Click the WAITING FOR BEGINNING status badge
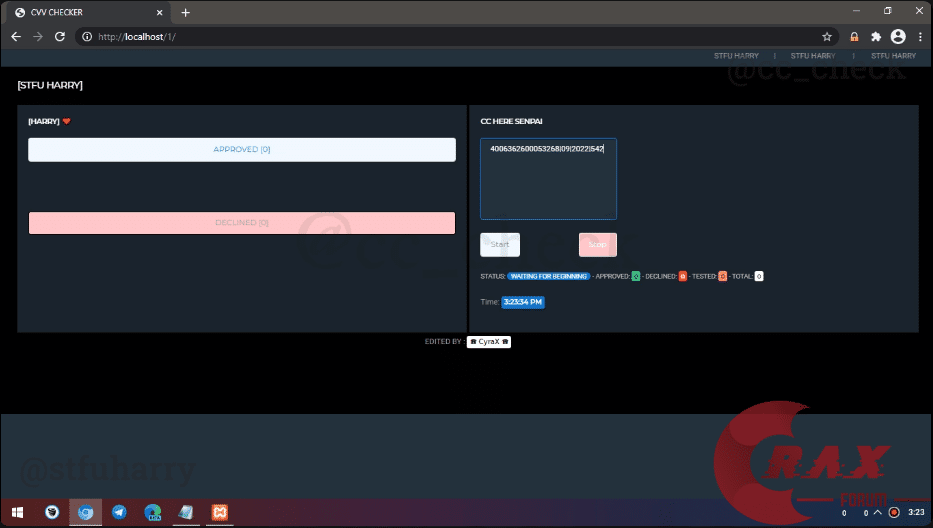 (x=549, y=276)
